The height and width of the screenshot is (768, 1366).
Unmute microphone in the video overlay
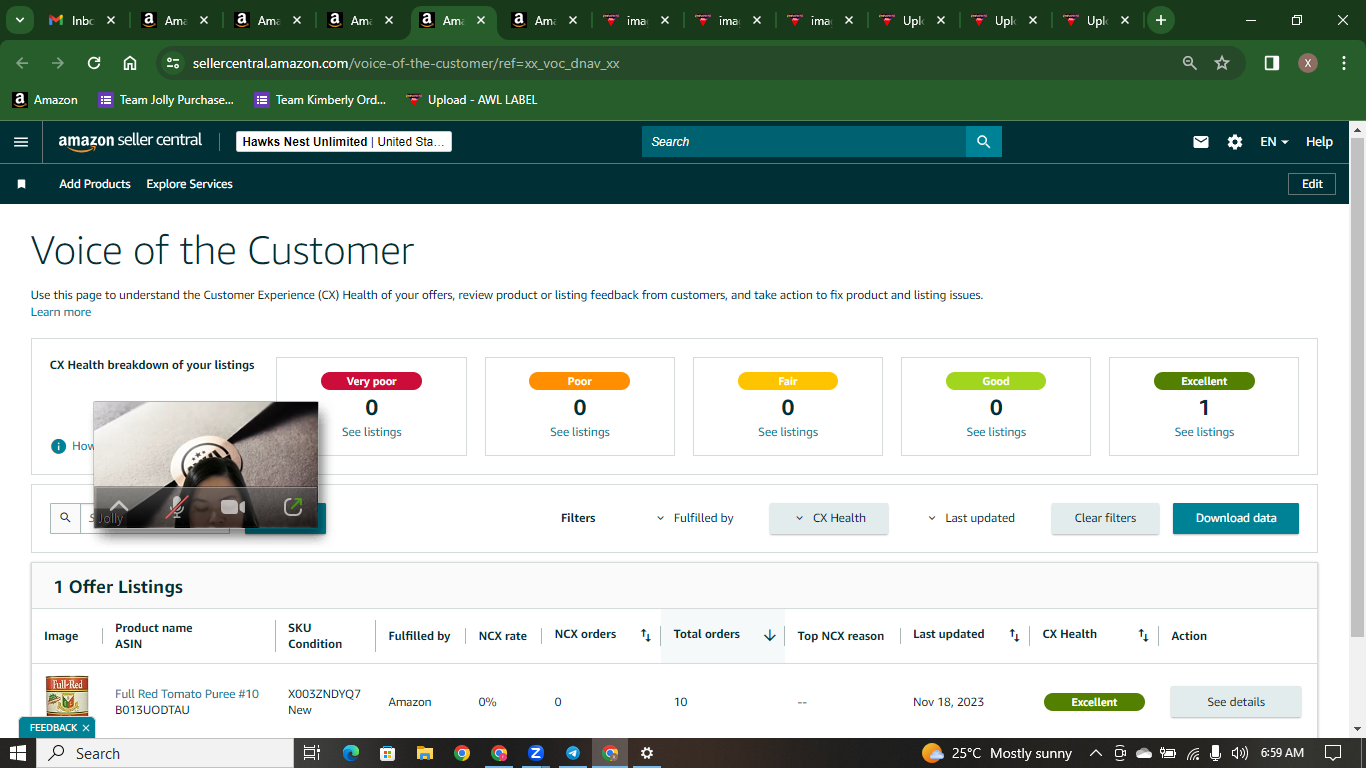tap(175, 508)
